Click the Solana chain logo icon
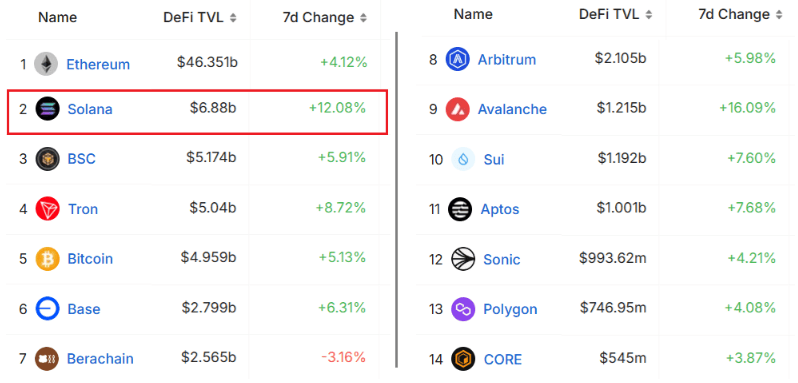 tap(47, 109)
